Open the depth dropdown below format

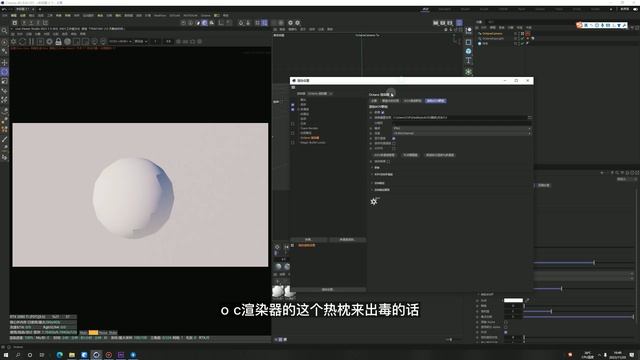[x=462, y=133]
